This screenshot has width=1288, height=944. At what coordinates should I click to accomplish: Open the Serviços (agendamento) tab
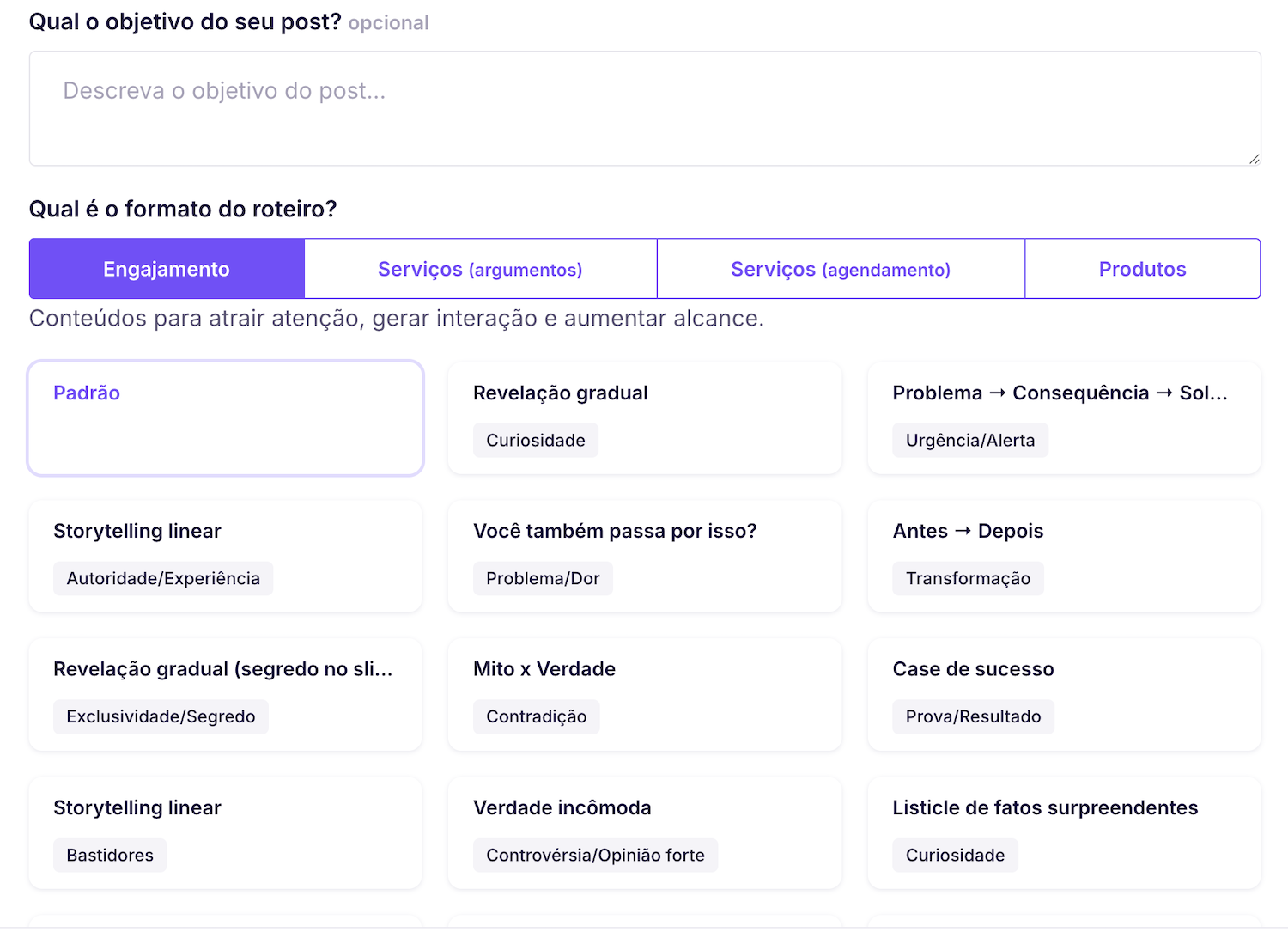pos(840,269)
